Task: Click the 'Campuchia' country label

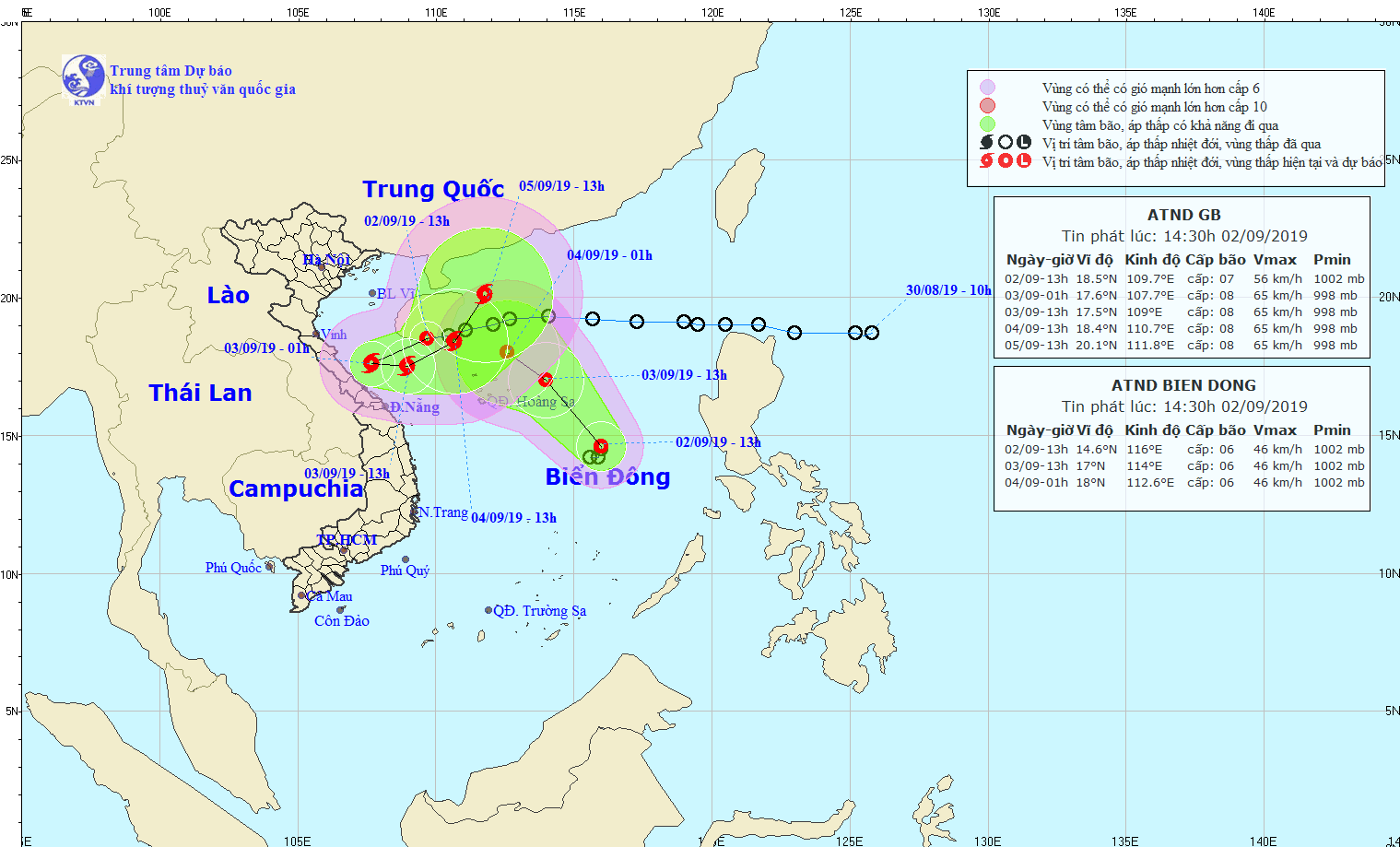Action: [296, 489]
